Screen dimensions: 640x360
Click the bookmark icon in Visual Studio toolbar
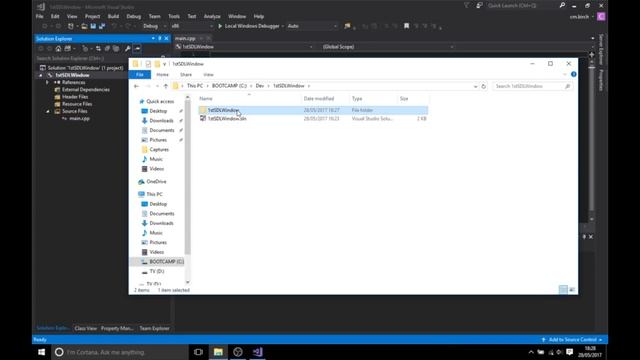tap(407, 26)
